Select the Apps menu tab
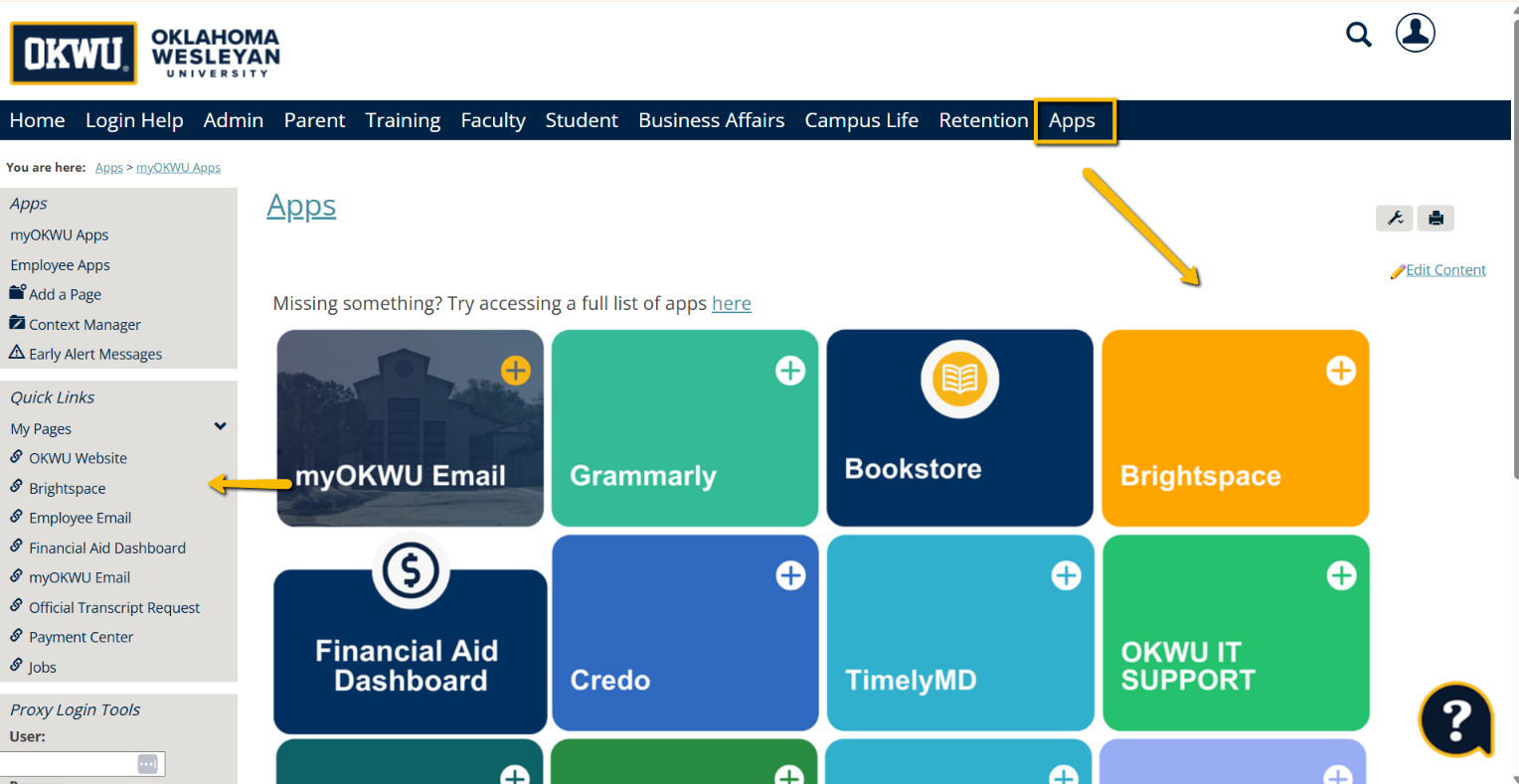Viewport: 1519px width, 784px height. (1073, 120)
